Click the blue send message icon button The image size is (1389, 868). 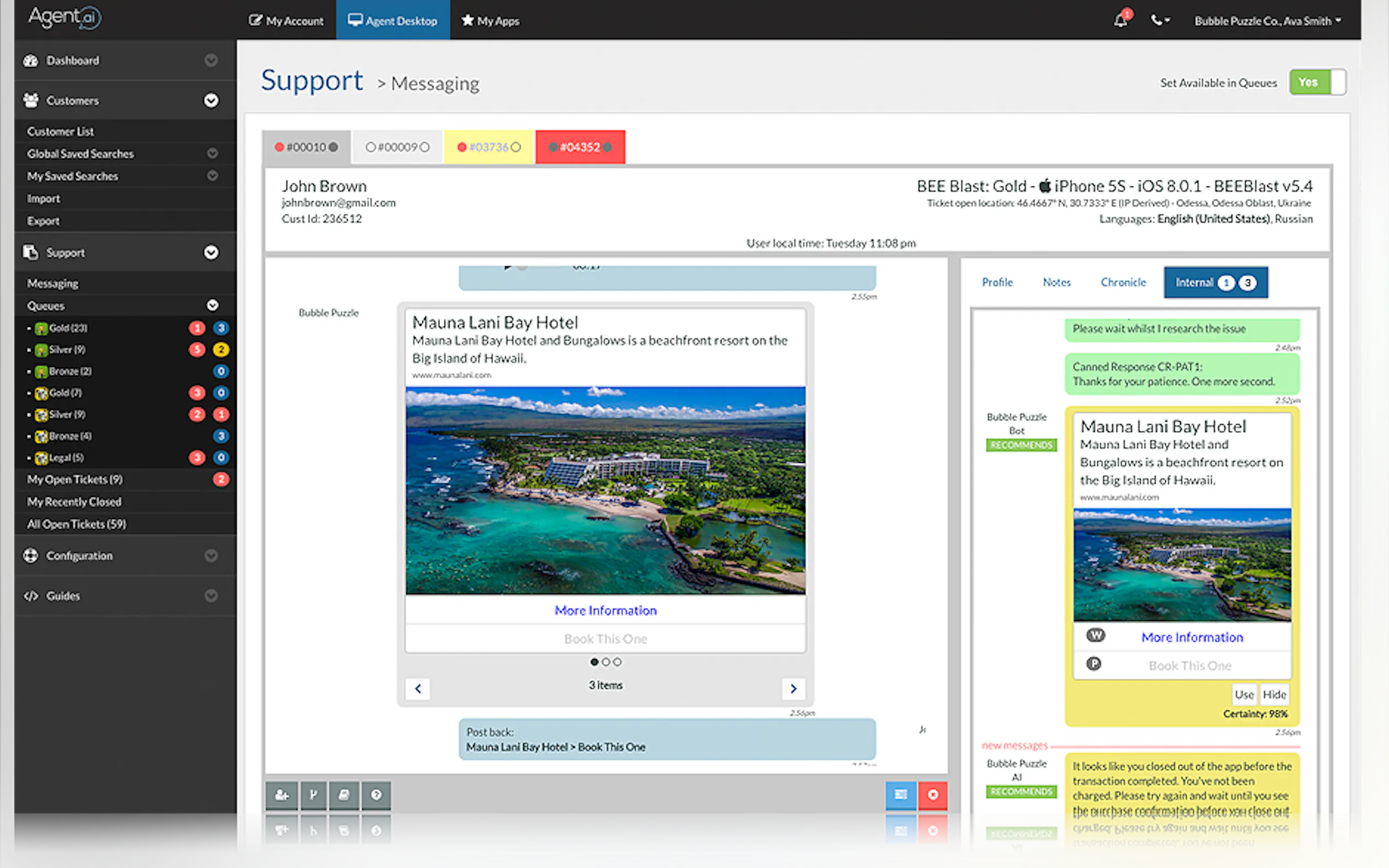900,795
